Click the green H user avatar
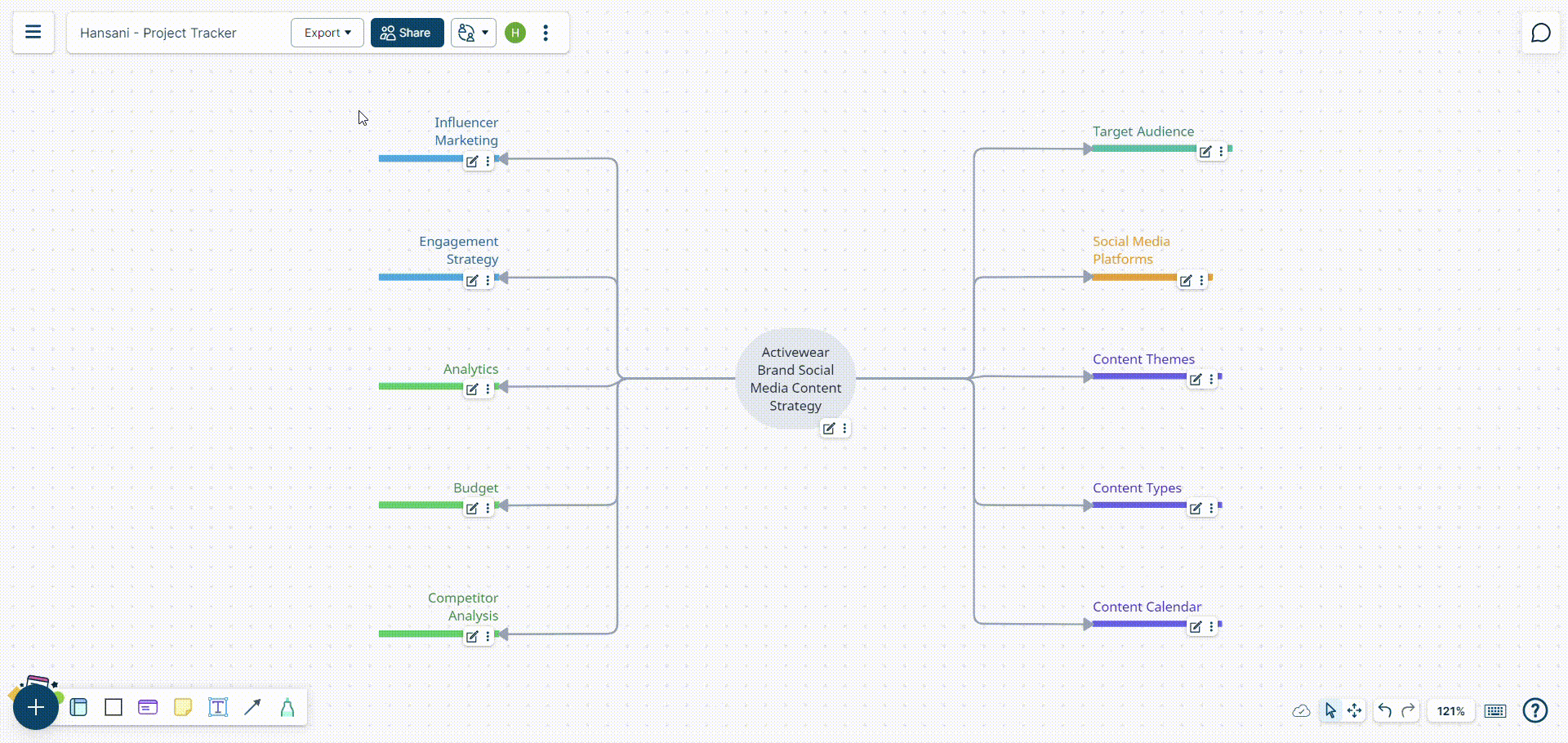The height and width of the screenshot is (743, 1568). [515, 33]
